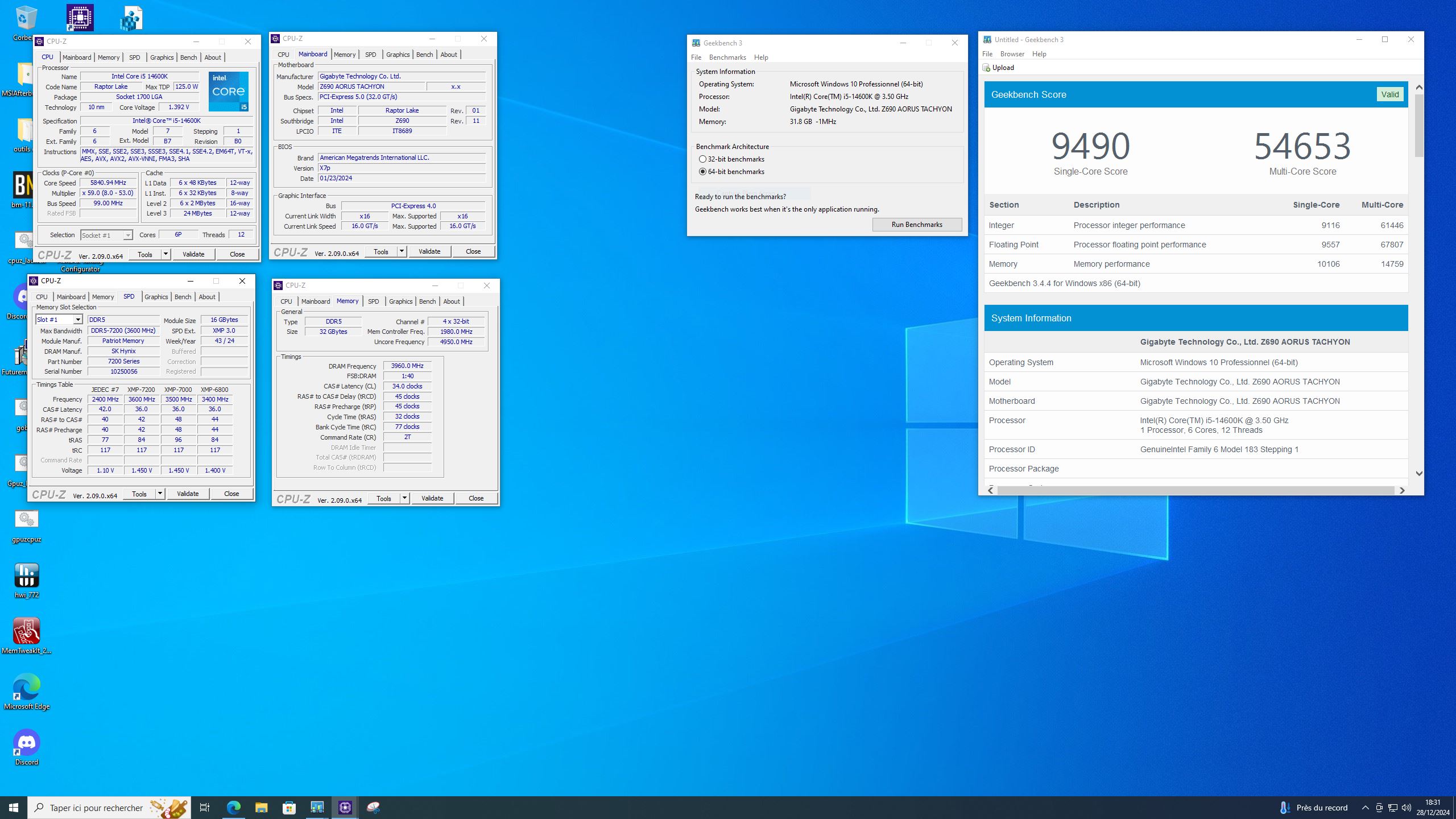Switch to Geekbench taskbar icon
This screenshot has width=1456, height=819.
pyautogui.click(x=317, y=808)
